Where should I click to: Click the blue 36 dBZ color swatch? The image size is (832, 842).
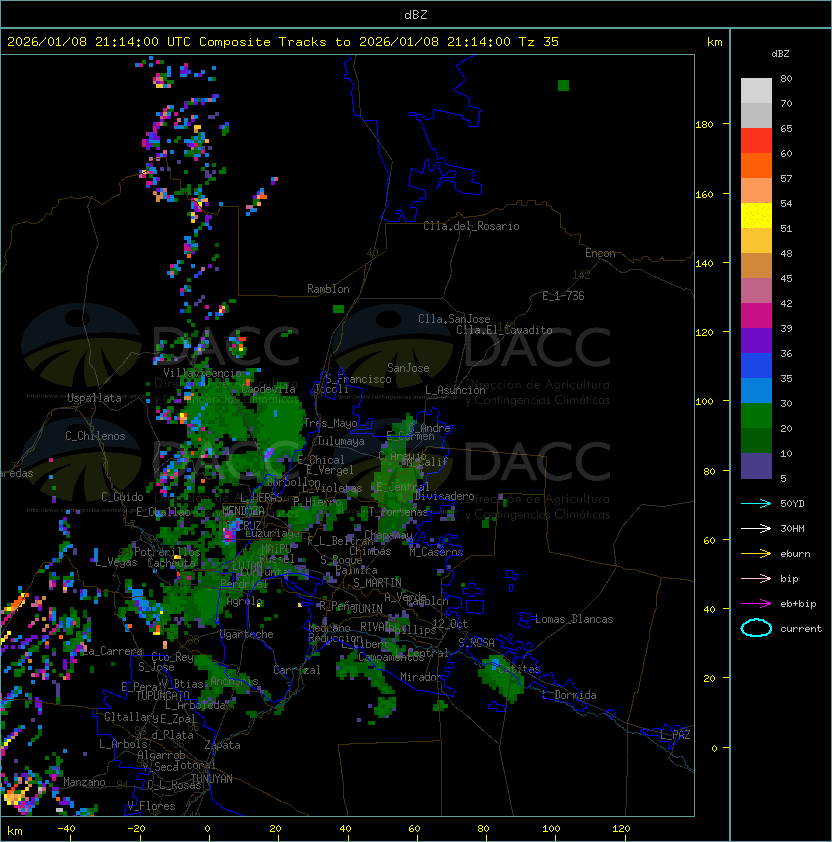coord(756,366)
